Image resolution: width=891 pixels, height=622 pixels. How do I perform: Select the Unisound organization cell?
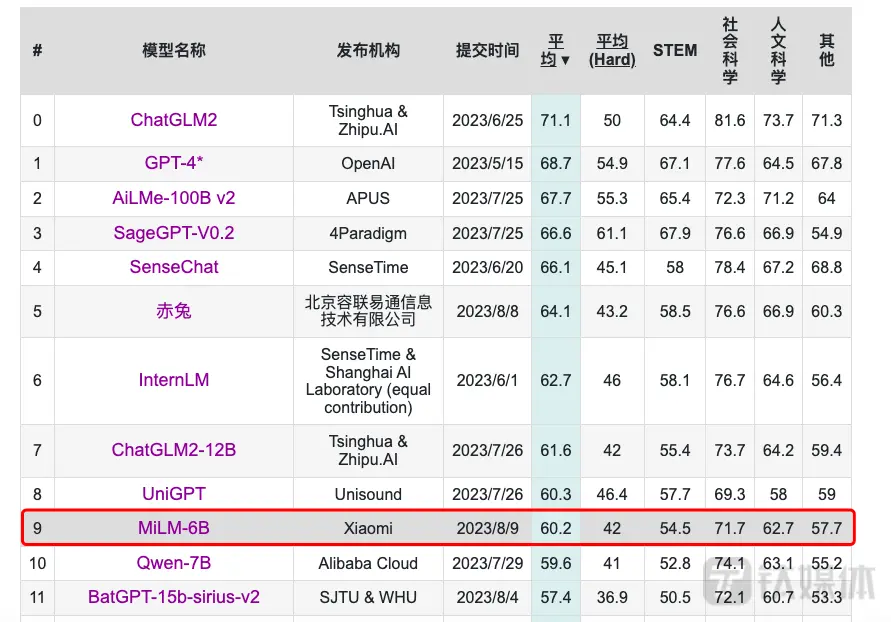(x=368, y=494)
